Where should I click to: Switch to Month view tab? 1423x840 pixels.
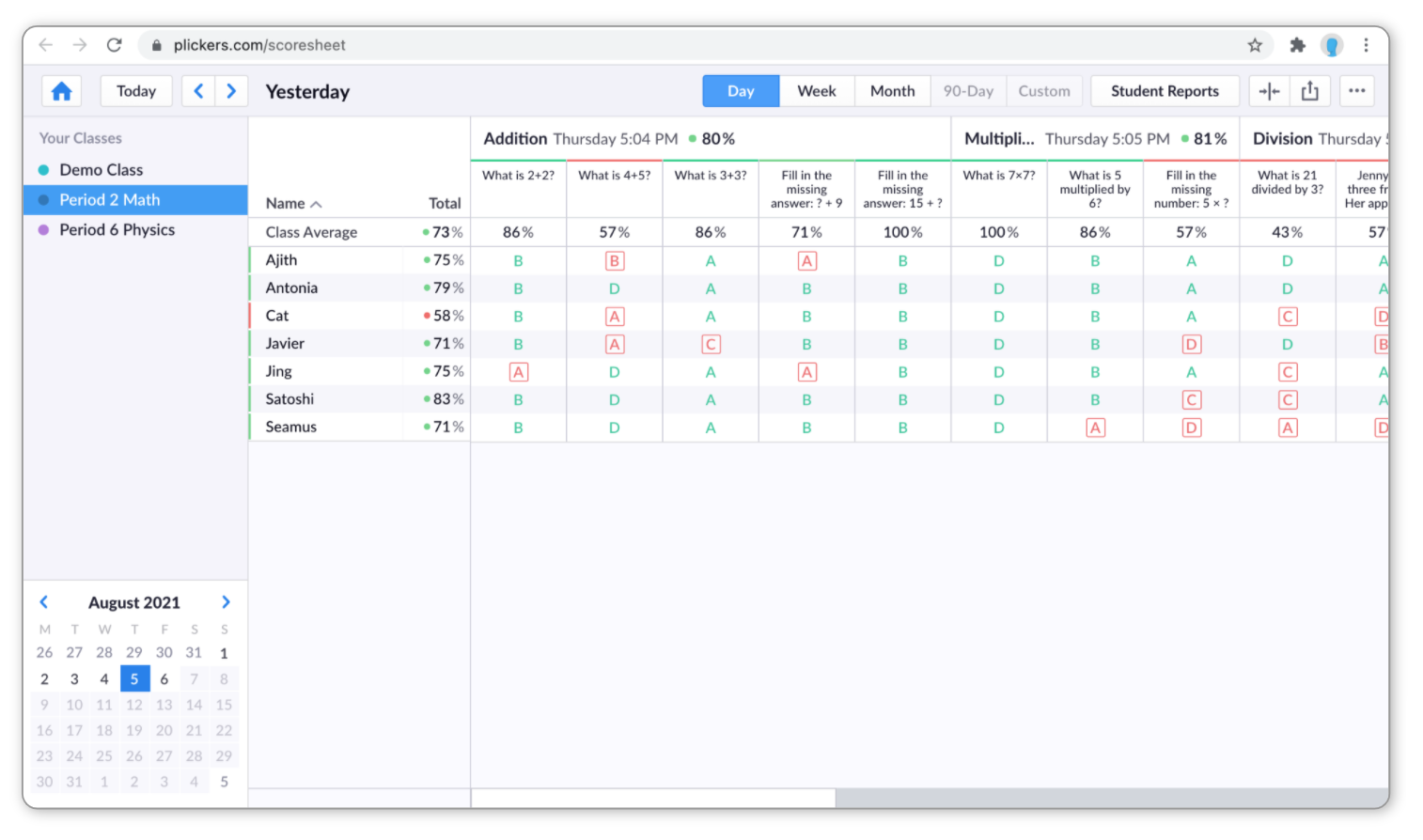coord(892,91)
